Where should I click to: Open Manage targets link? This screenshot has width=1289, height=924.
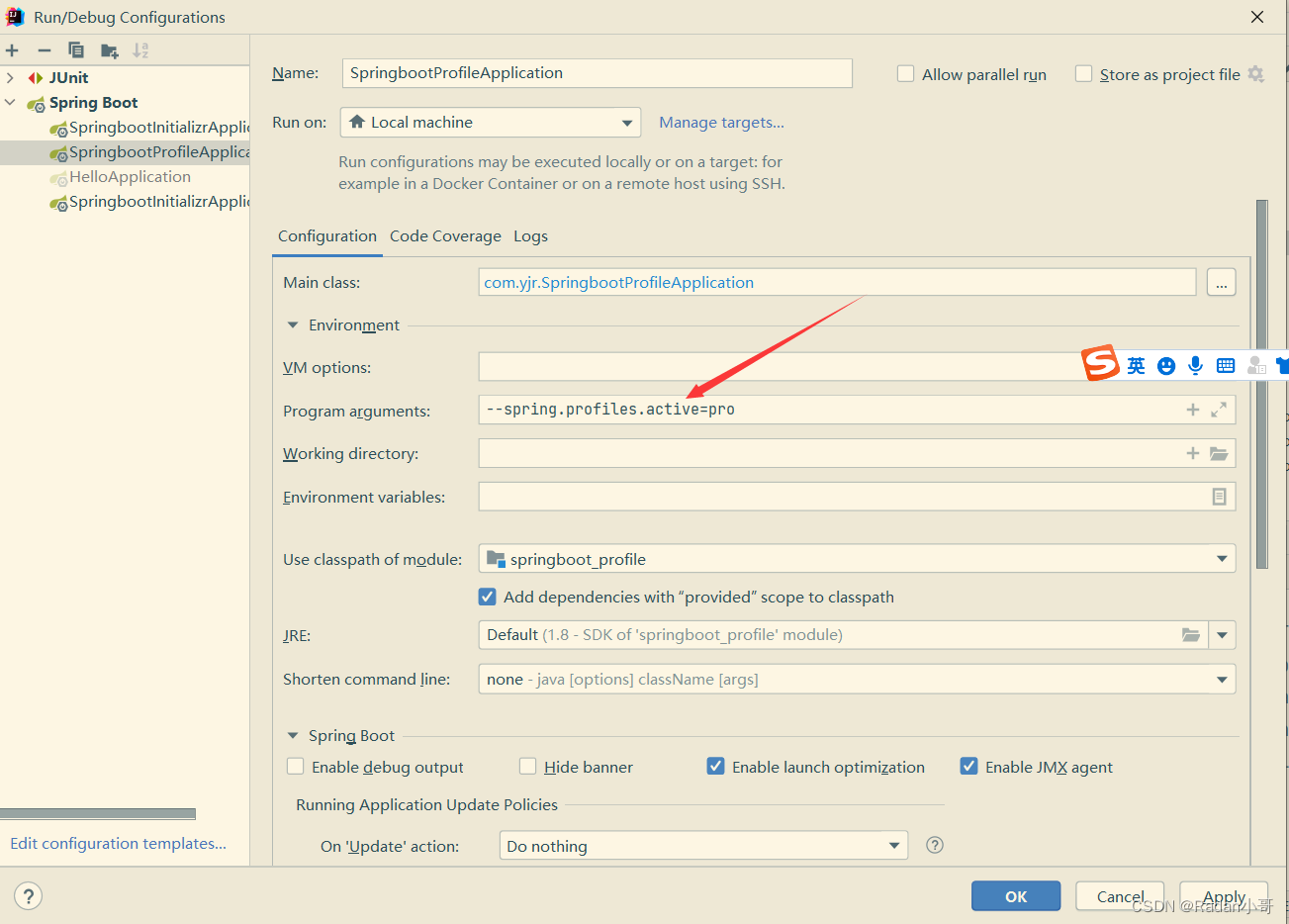coord(721,123)
